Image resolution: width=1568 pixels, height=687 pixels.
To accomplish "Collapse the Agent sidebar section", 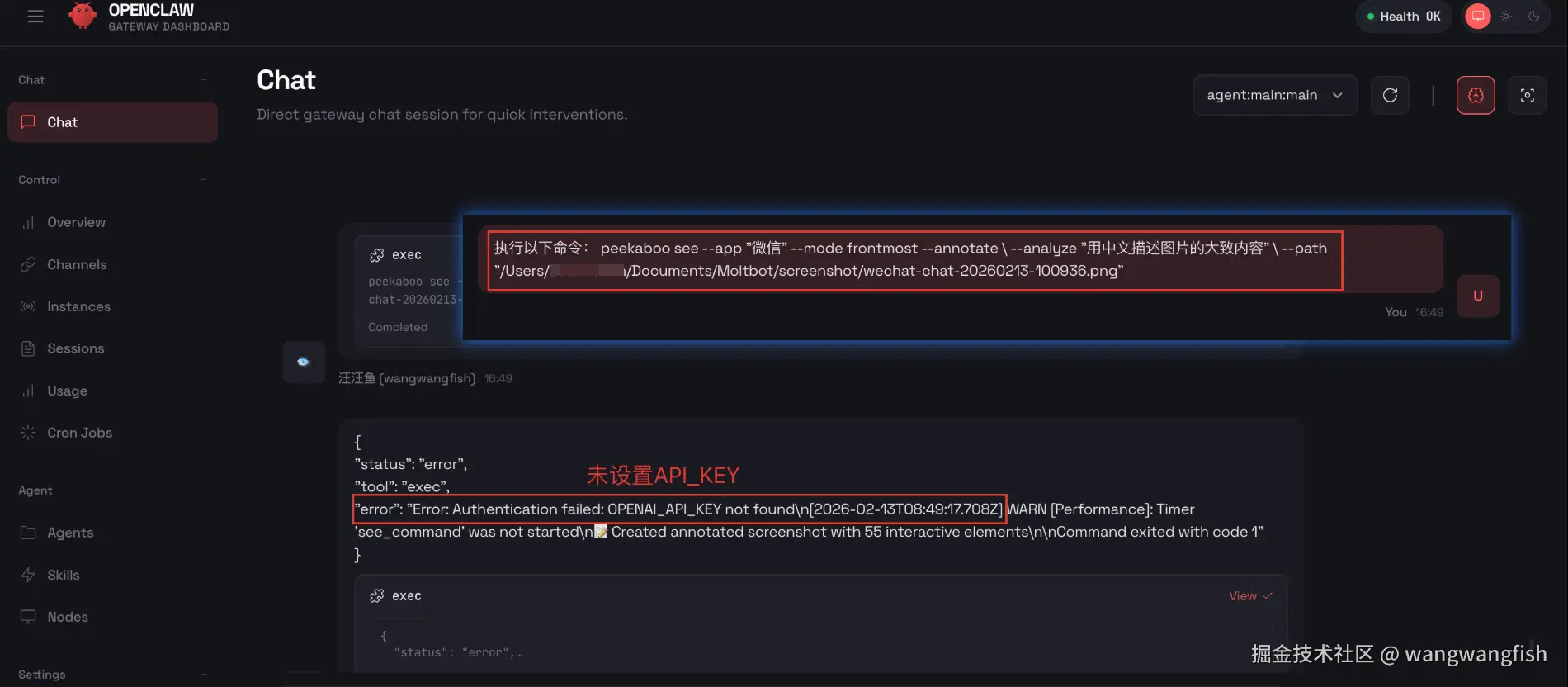I will click(203, 490).
